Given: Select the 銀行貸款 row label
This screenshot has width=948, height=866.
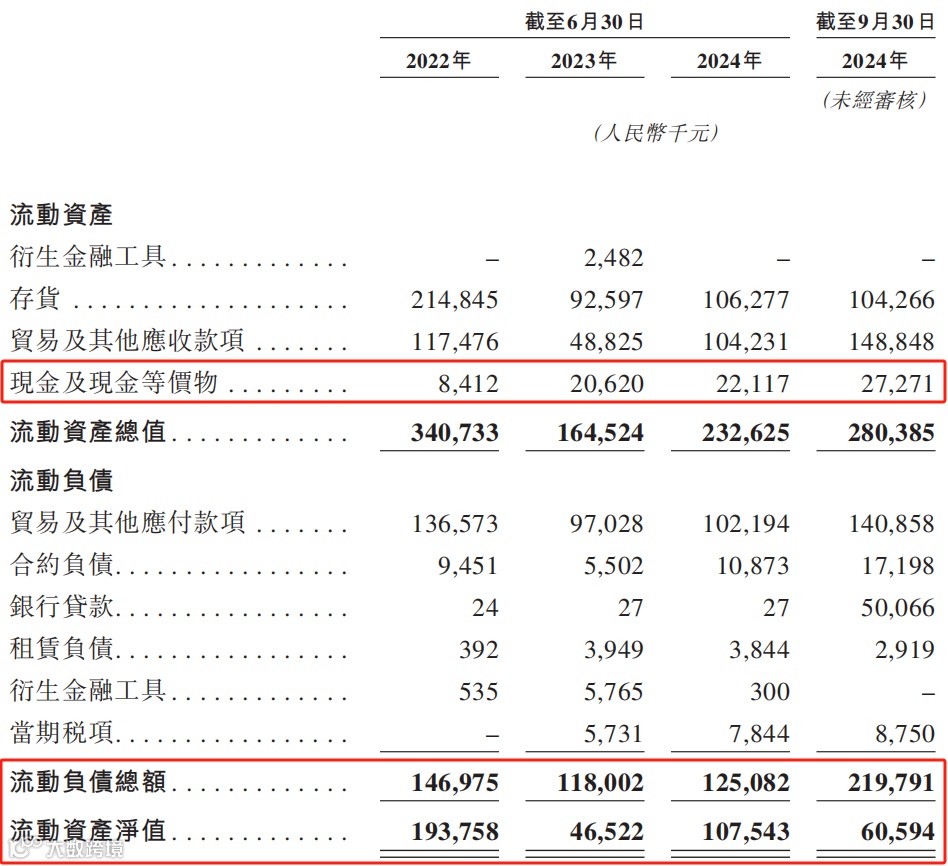Looking at the screenshot, I should coord(61,606).
